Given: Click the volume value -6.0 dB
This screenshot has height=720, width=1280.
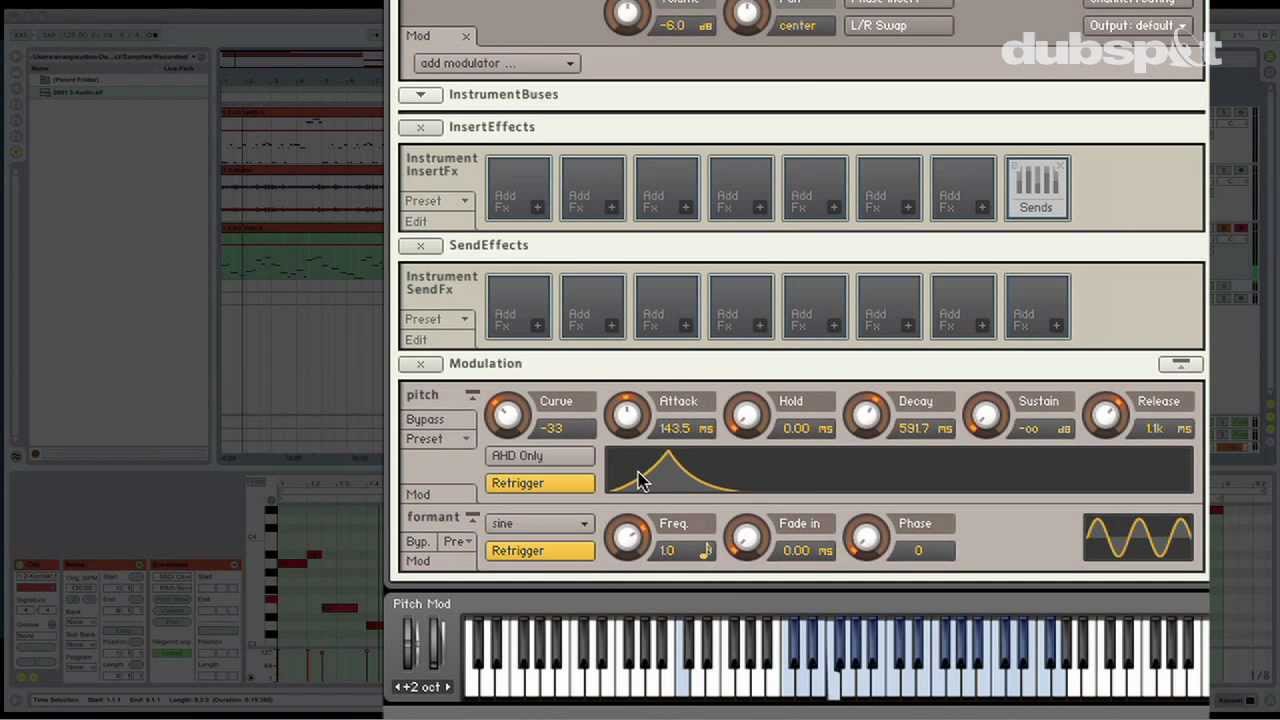Looking at the screenshot, I should 685,26.
